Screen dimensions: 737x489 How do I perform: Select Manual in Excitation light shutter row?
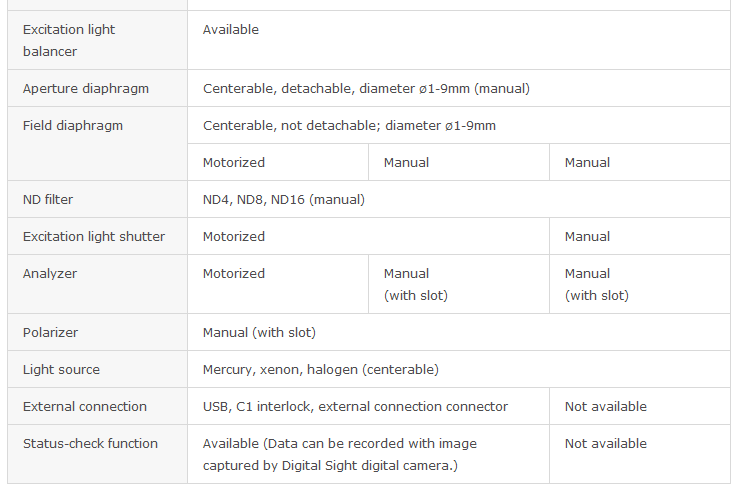click(x=587, y=237)
